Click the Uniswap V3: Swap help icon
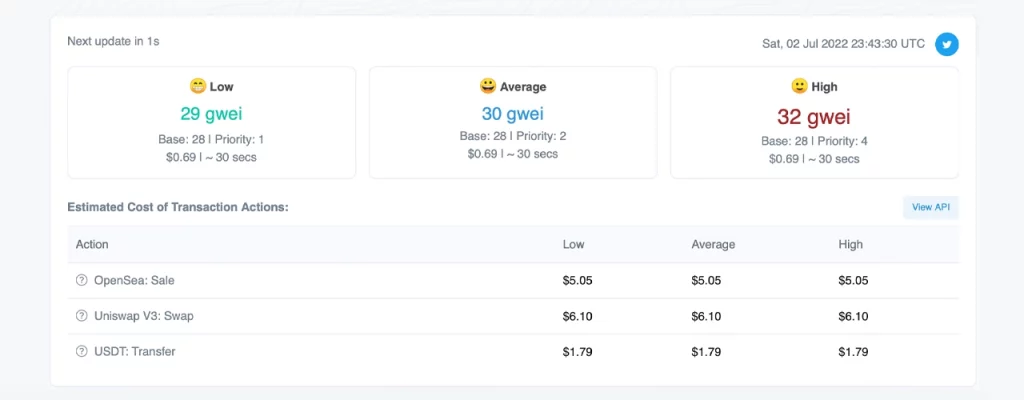This screenshot has width=1024, height=400. tap(82, 316)
